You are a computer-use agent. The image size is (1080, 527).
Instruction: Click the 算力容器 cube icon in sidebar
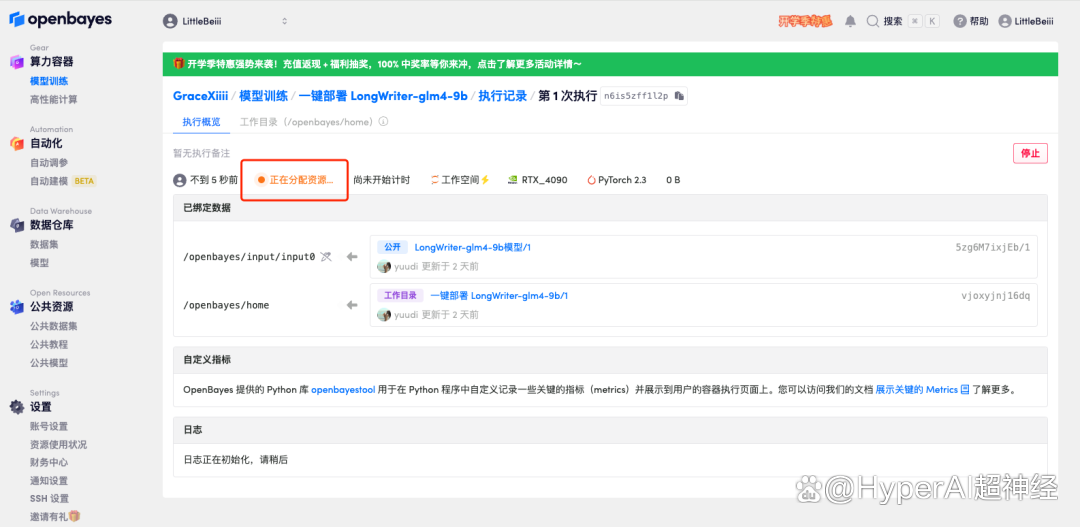point(17,62)
